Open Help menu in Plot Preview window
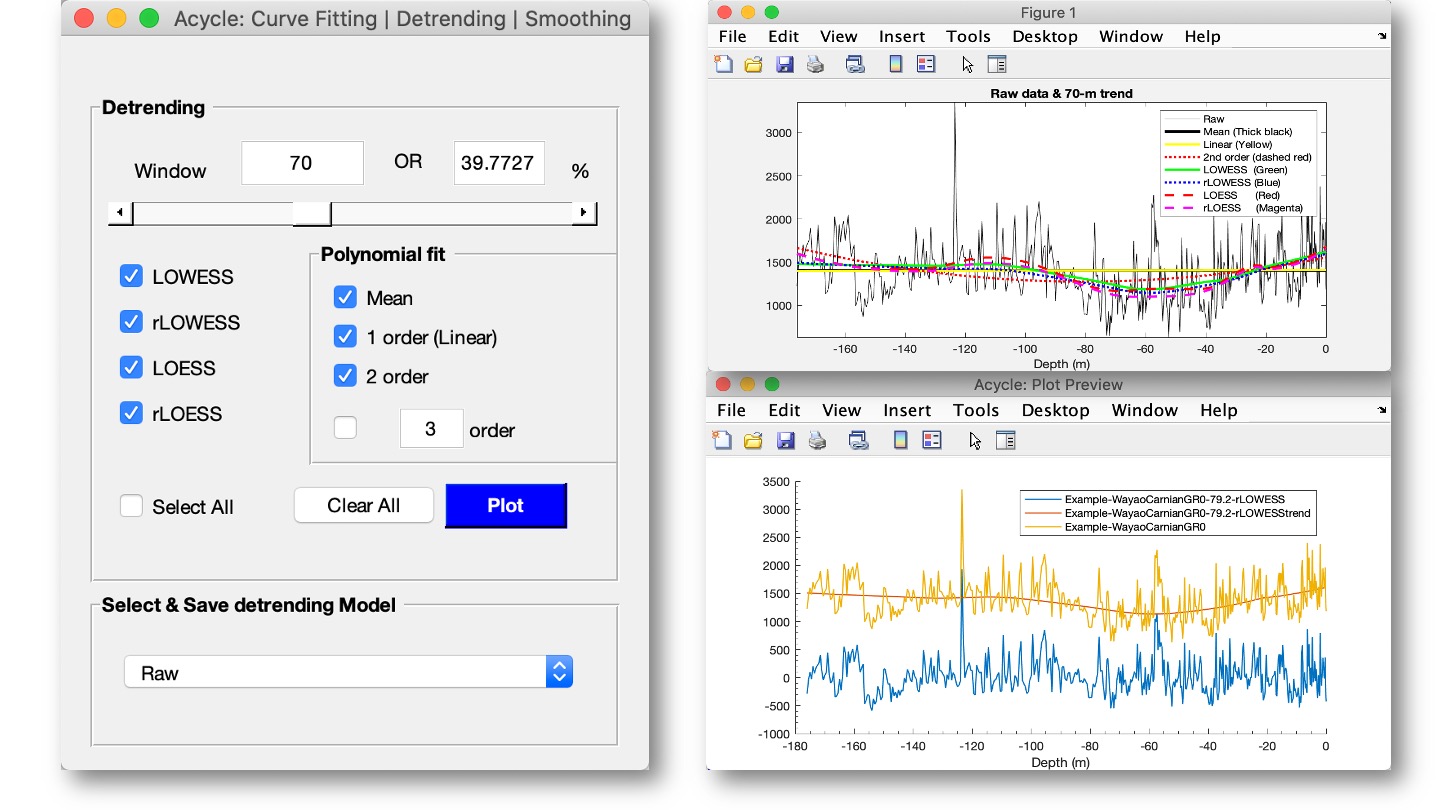This screenshot has height=810, width=1440. click(1219, 410)
